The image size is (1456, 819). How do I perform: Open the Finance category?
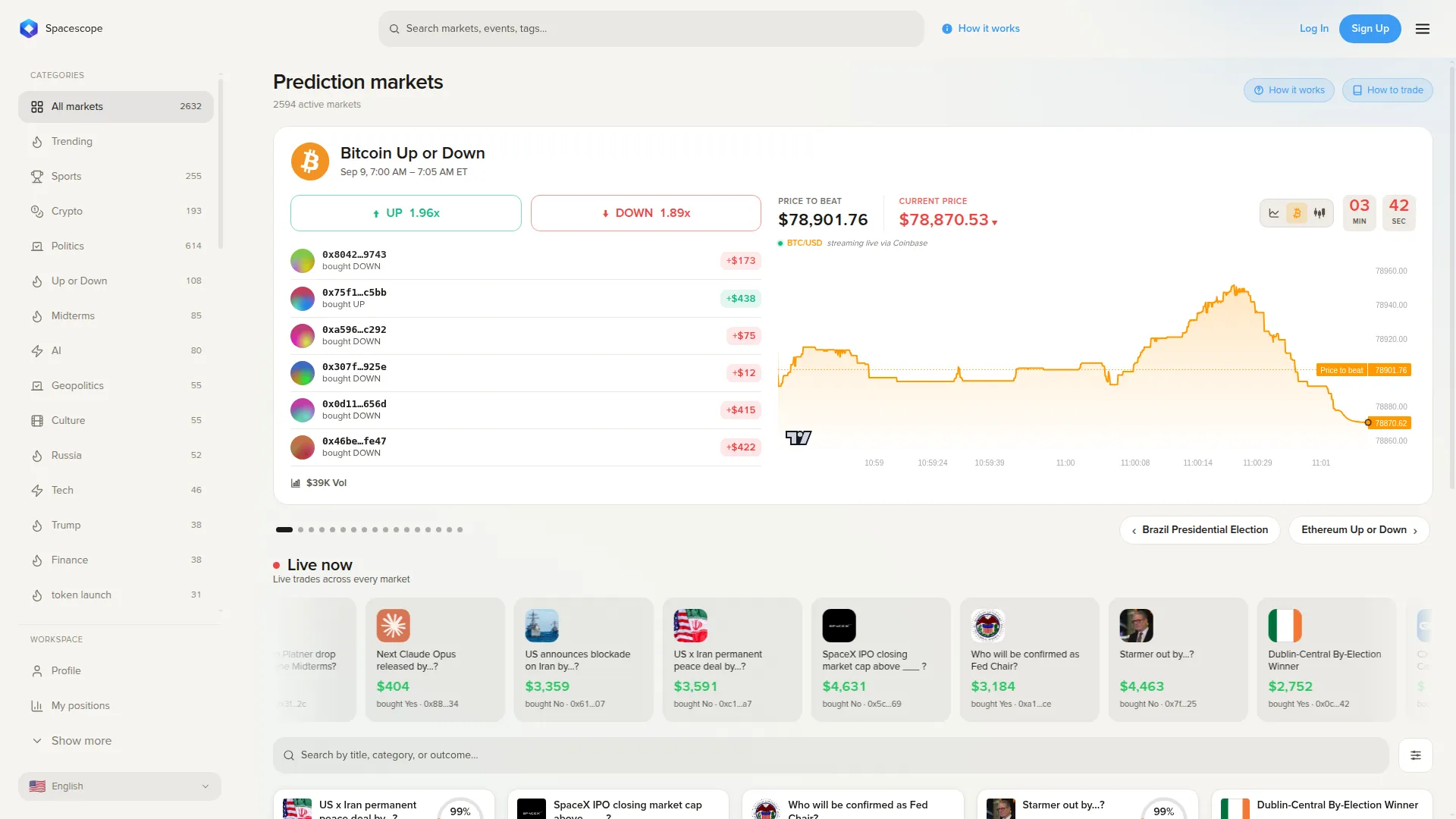click(116, 560)
